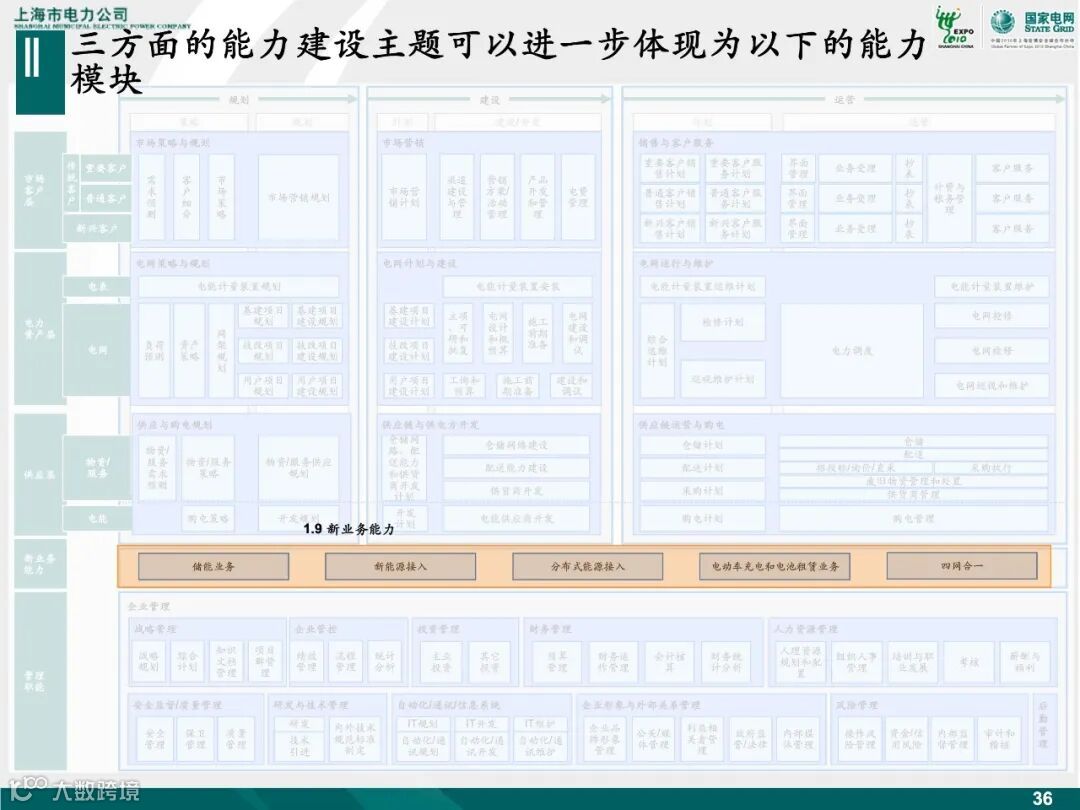Click the 配送能力建设 box

point(516,468)
